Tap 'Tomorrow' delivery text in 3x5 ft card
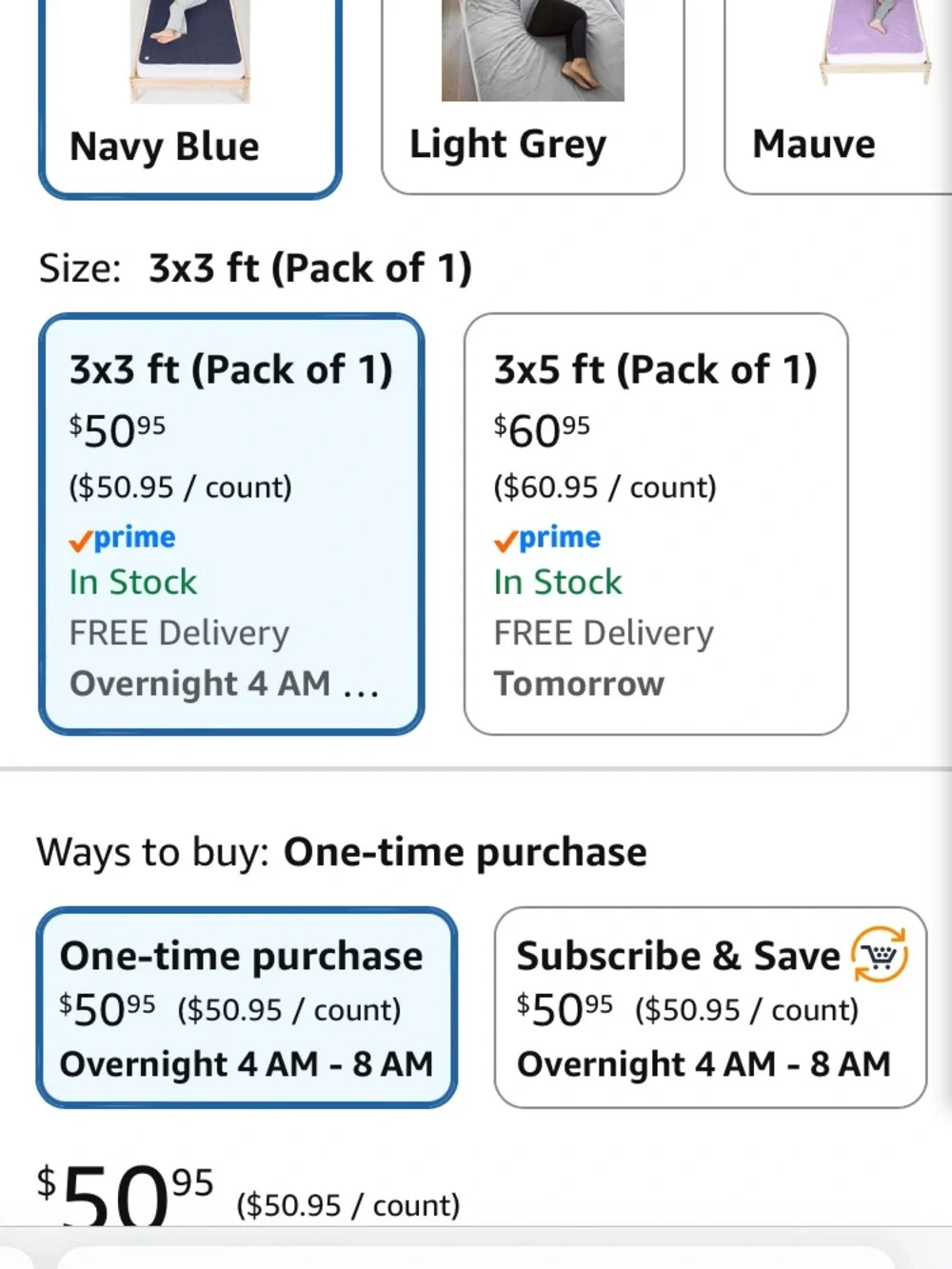 [x=579, y=684]
